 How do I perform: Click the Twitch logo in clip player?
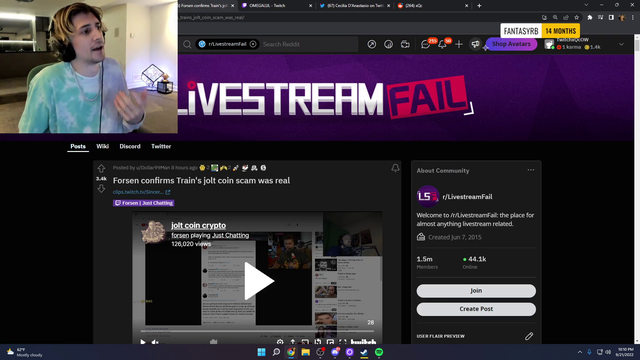click(363, 342)
